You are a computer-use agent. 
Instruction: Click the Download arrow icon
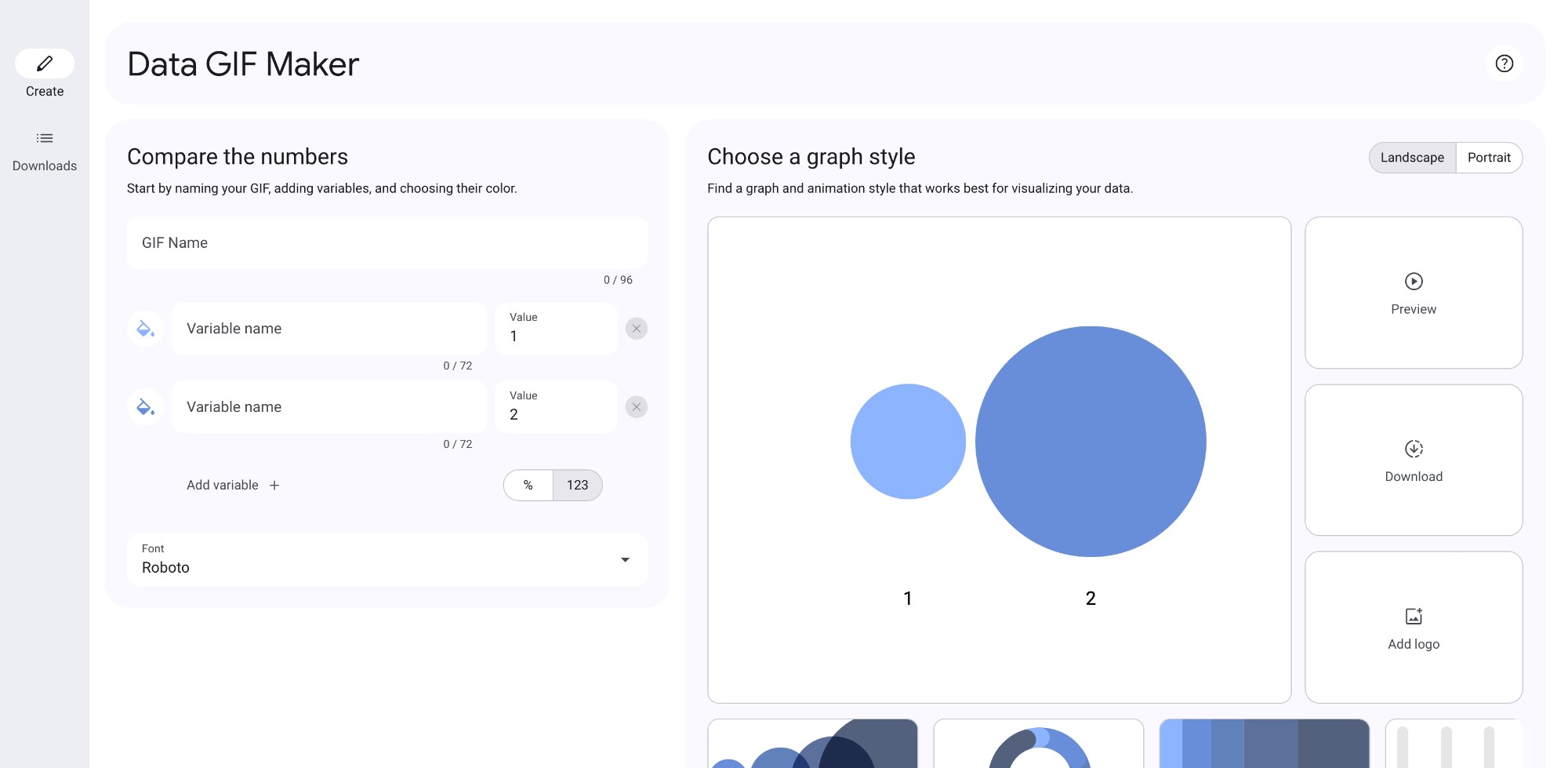[x=1414, y=449]
